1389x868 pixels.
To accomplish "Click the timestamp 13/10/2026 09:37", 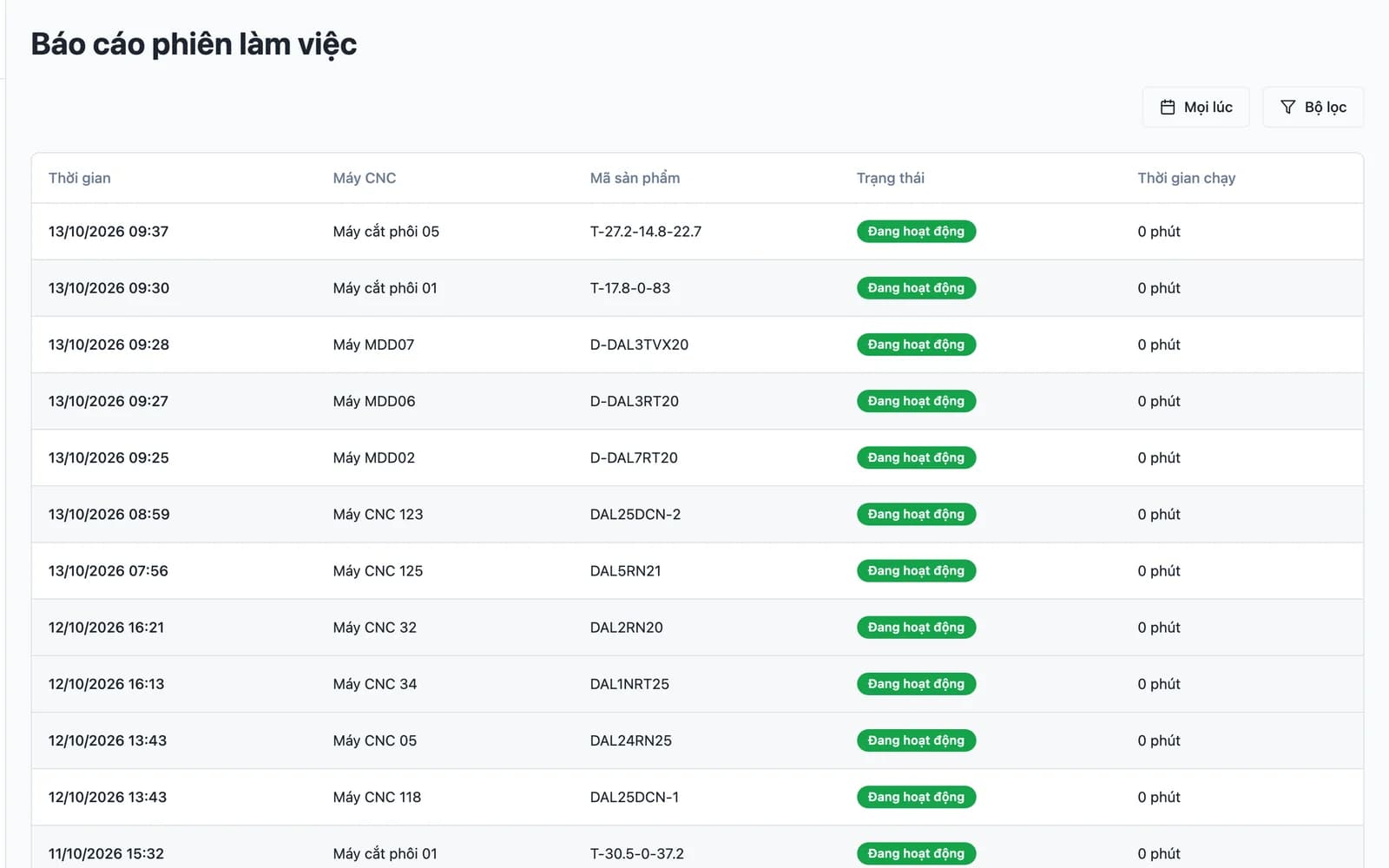I will (x=109, y=232).
